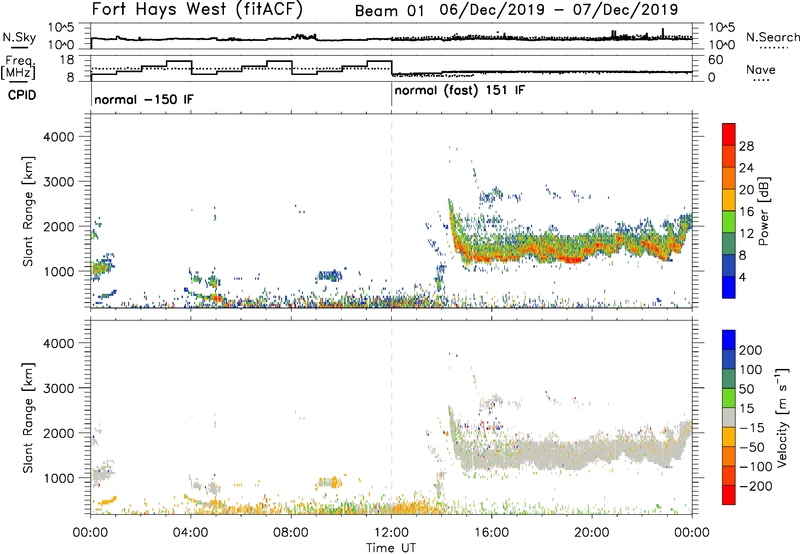The width and height of the screenshot is (800, 554).
Task: Click the 'Nave' legend label
Action: [761, 69]
